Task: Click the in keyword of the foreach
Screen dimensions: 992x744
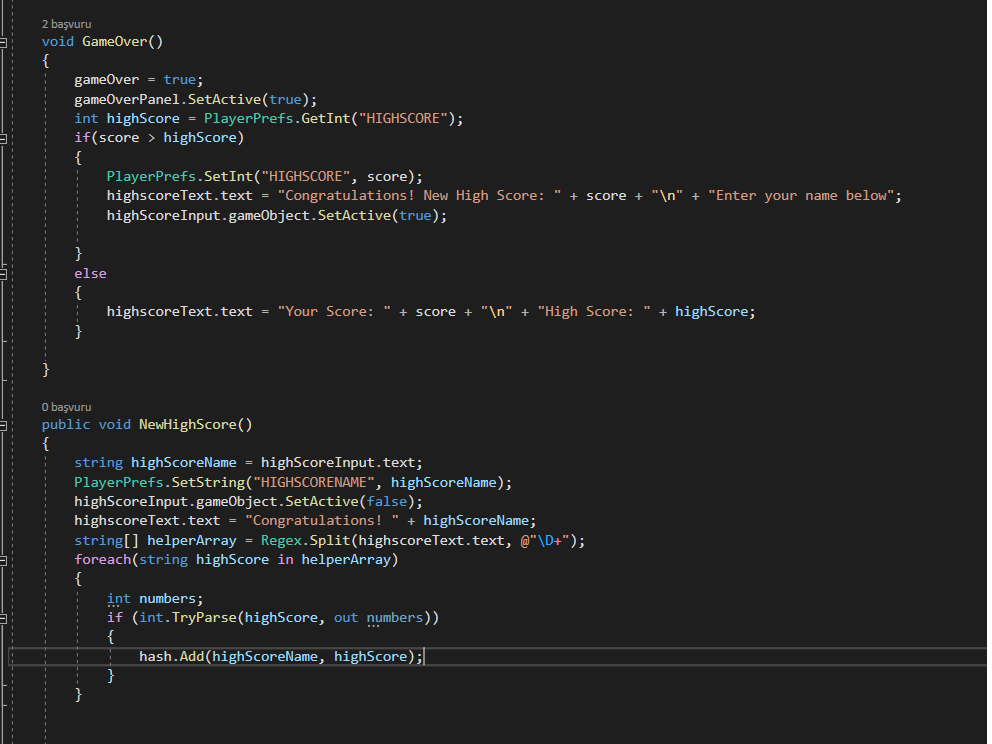Action: [x=285, y=560]
